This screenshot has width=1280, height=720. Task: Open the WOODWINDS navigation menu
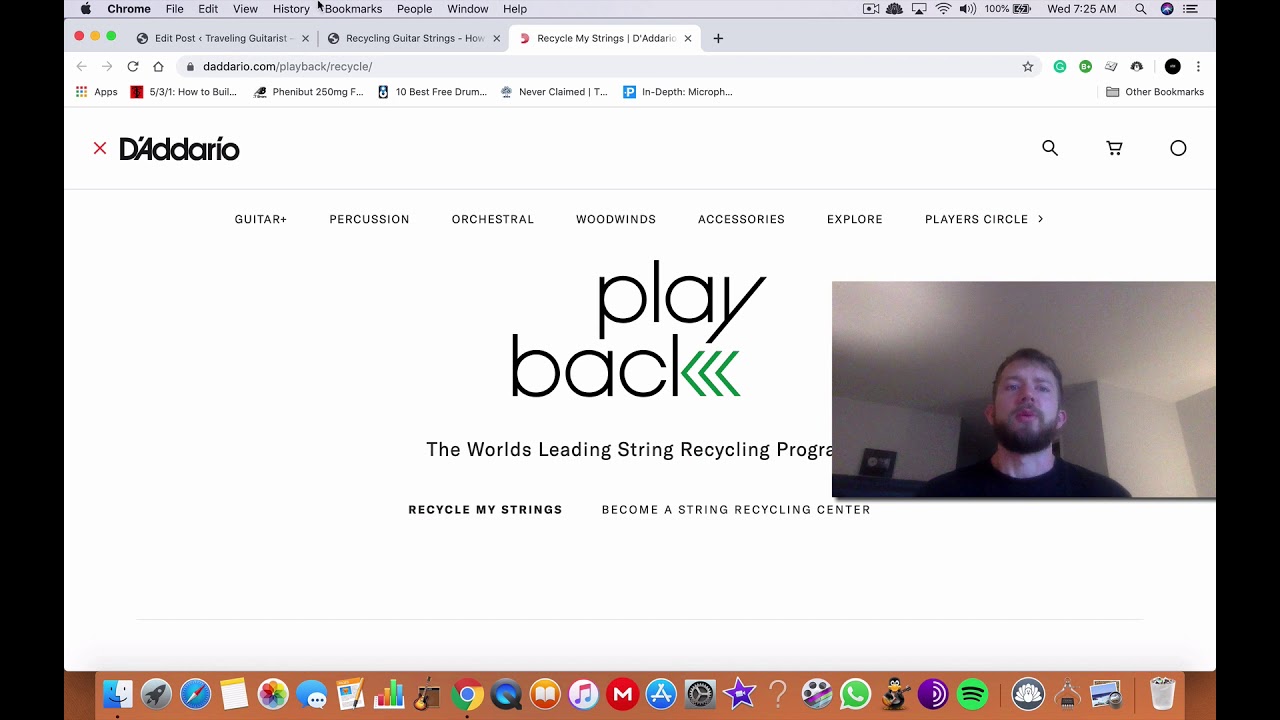(x=616, y=219)
